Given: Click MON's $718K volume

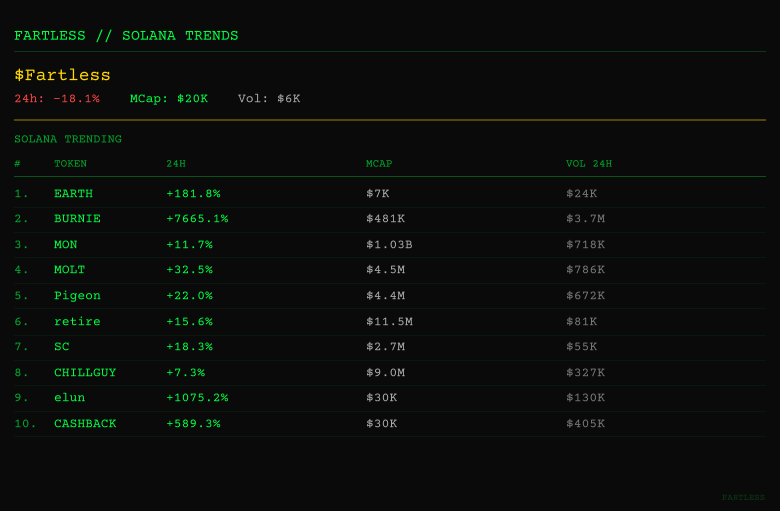Looking at the screenshot, I should [x=585, y=244].
